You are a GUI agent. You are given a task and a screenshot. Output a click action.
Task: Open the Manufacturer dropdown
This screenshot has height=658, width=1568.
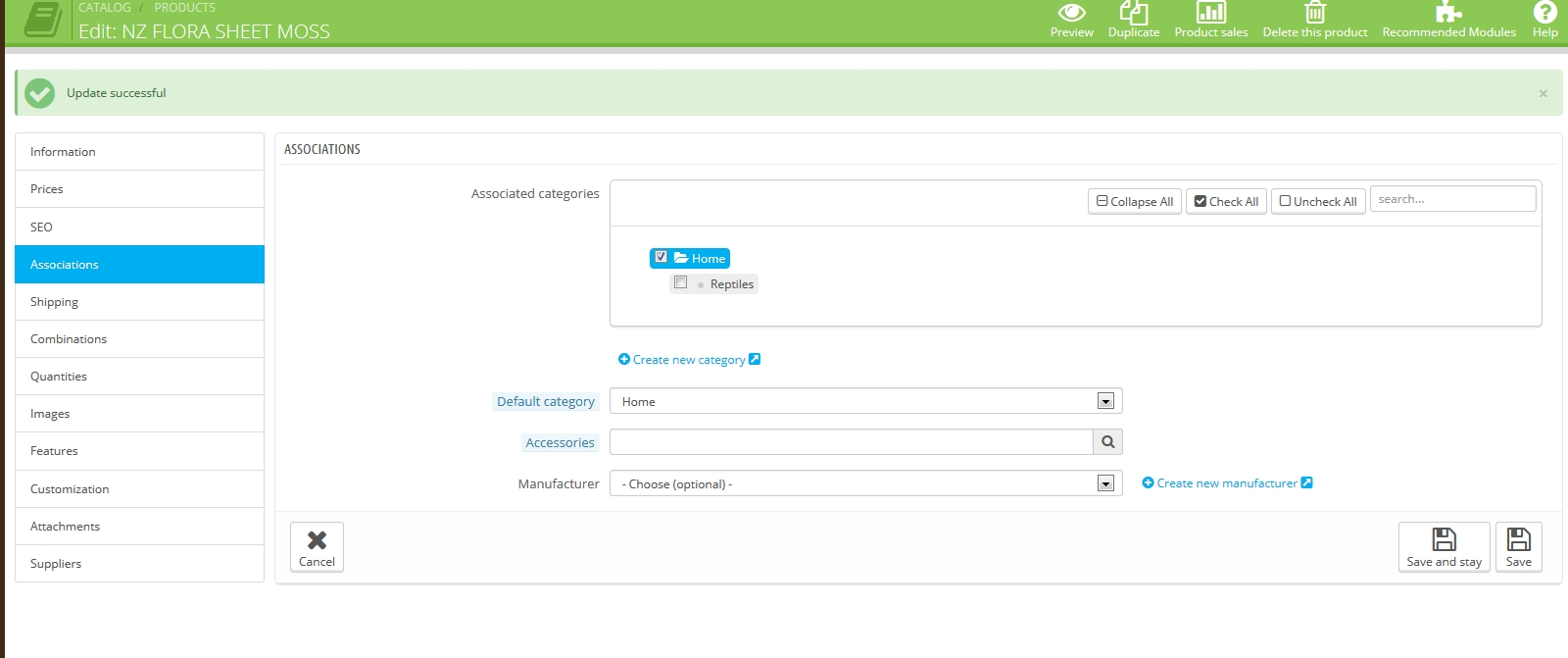(866, 483)
